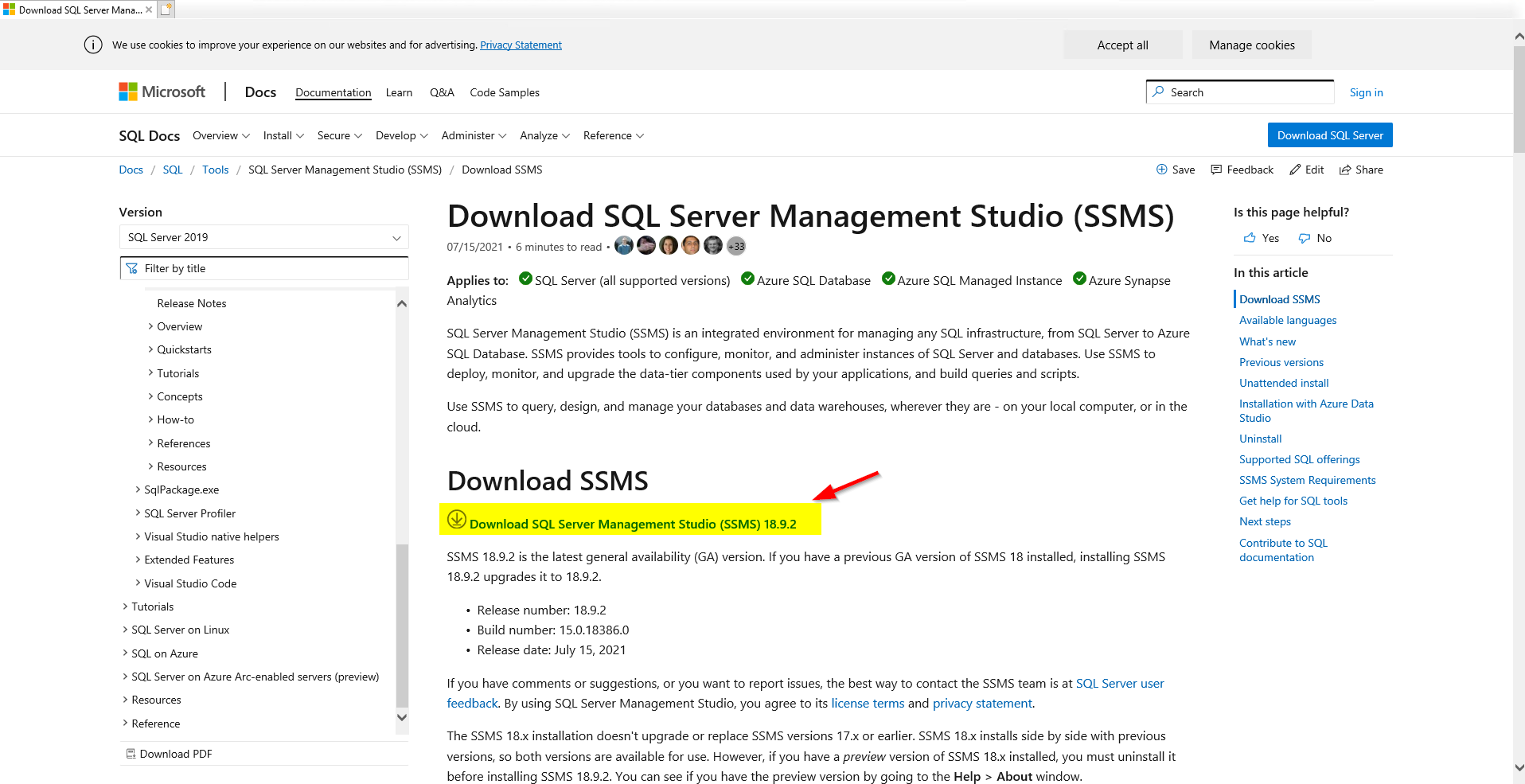This screenshot has height=784, width=1525.
Task: Jump to What's new section
Action: pyautogui.click(x=1267, y=341)
